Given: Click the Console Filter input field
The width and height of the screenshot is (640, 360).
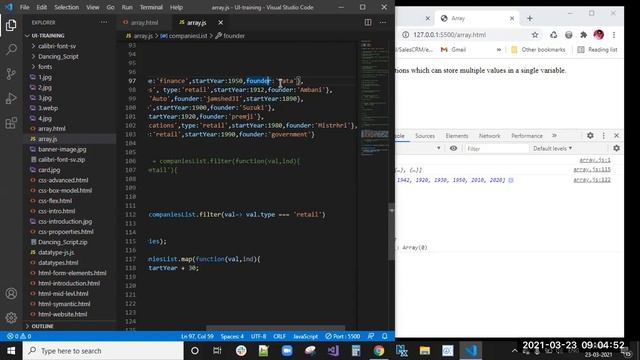Looking at the screenshot, I should coord(496,149).
